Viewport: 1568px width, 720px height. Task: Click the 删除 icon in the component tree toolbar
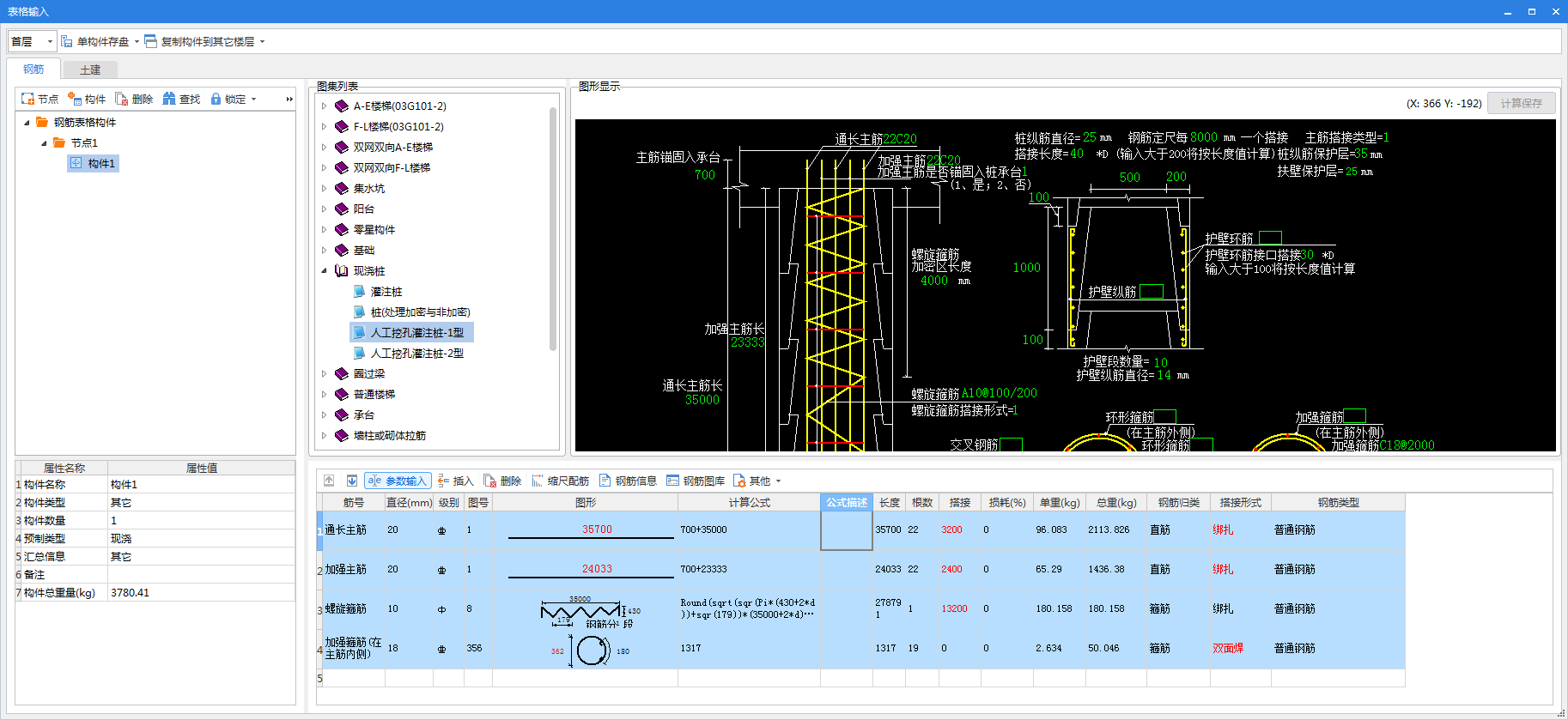(x=122, y=99)
